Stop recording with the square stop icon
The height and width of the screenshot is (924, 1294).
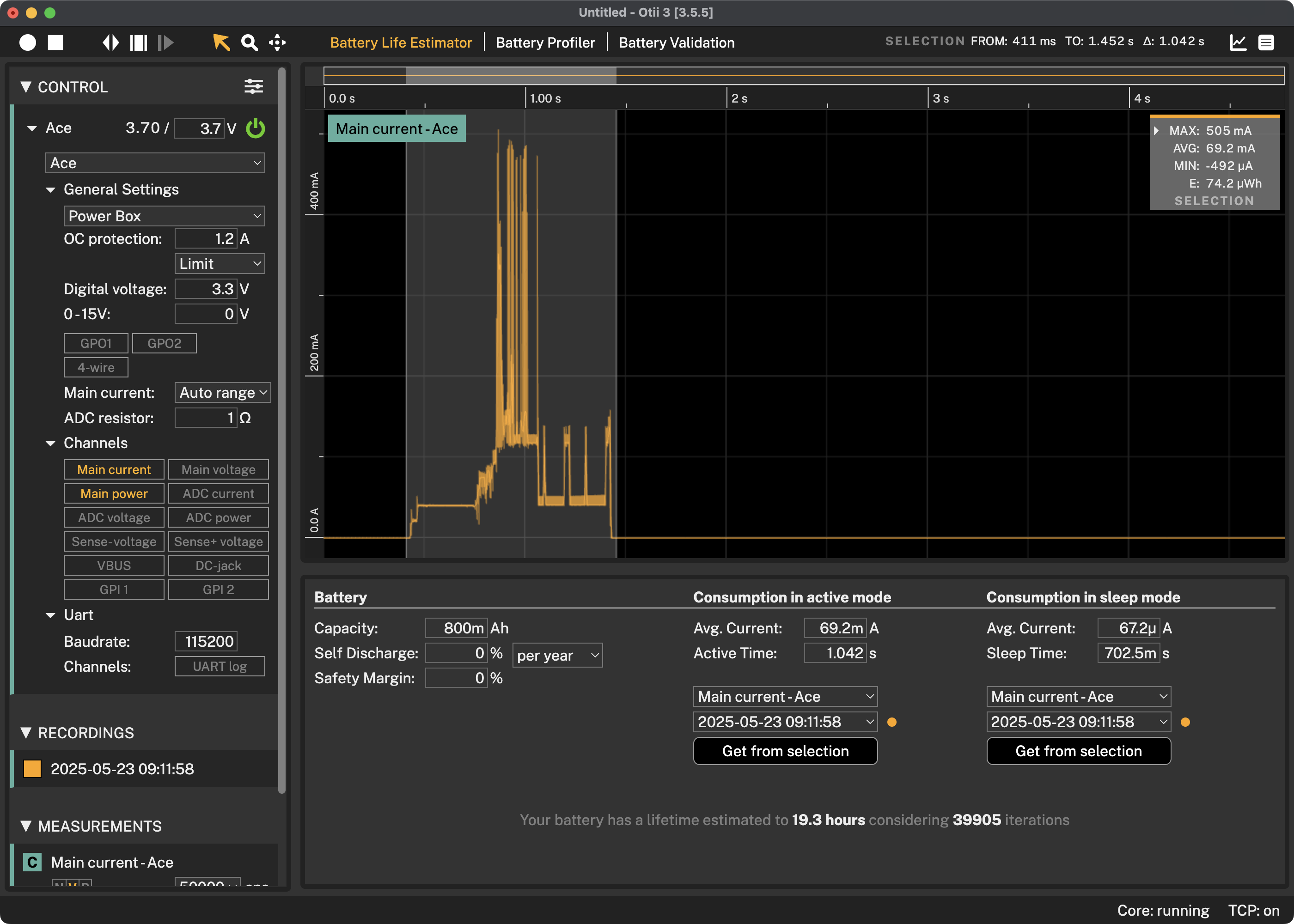[55, 43]
